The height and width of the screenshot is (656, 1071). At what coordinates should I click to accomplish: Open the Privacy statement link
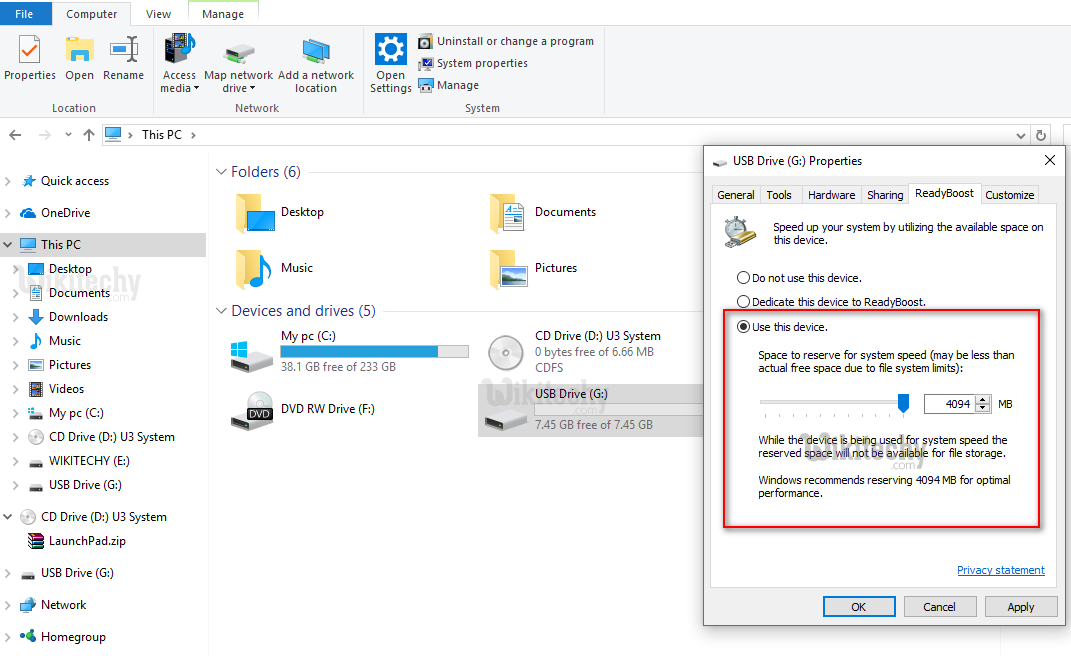pyautogui.click(x=1000, y=570)
